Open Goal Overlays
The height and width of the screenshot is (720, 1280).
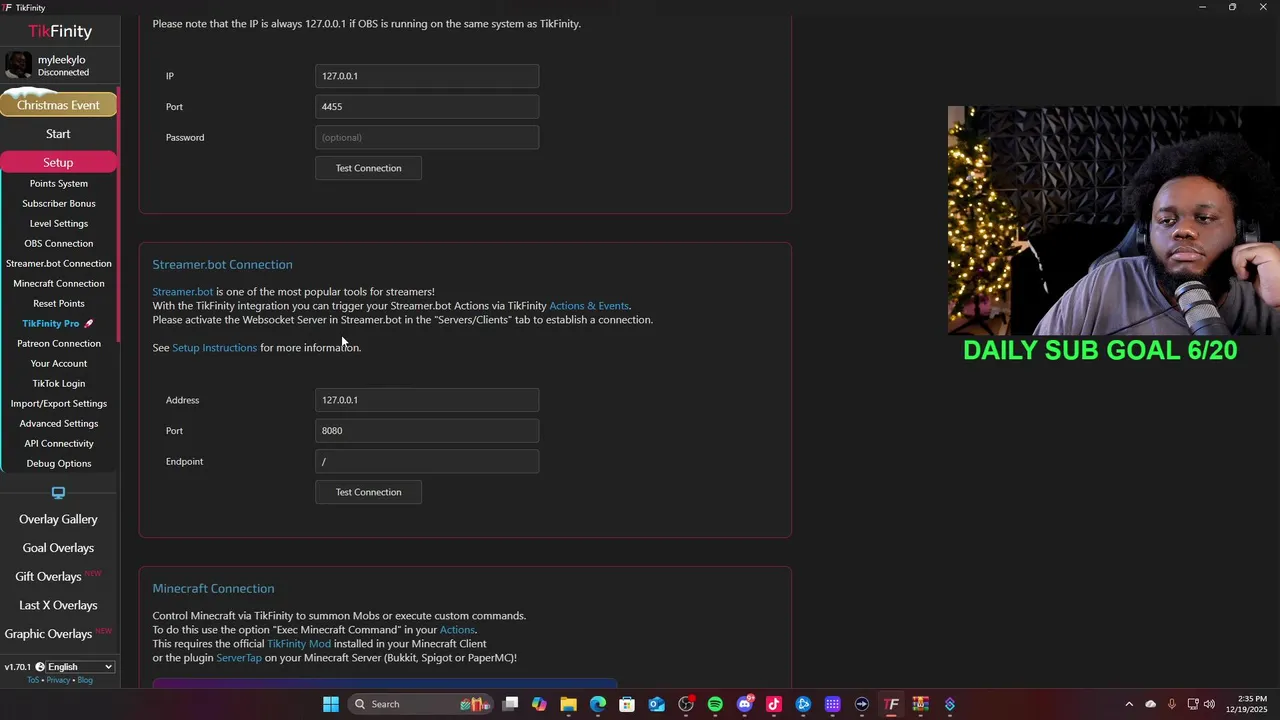pyautogui.click(x=58, y=548)
